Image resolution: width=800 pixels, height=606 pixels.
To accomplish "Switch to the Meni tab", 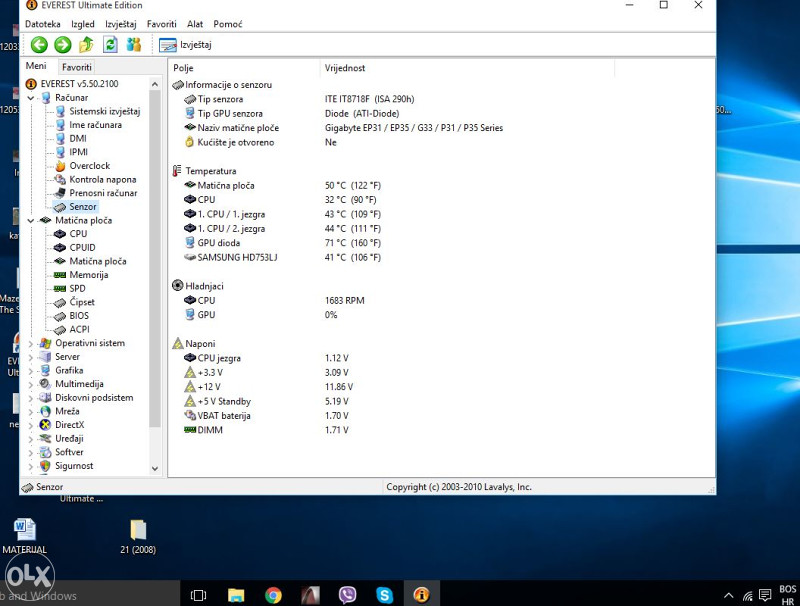I will click(x=36, y=66).
